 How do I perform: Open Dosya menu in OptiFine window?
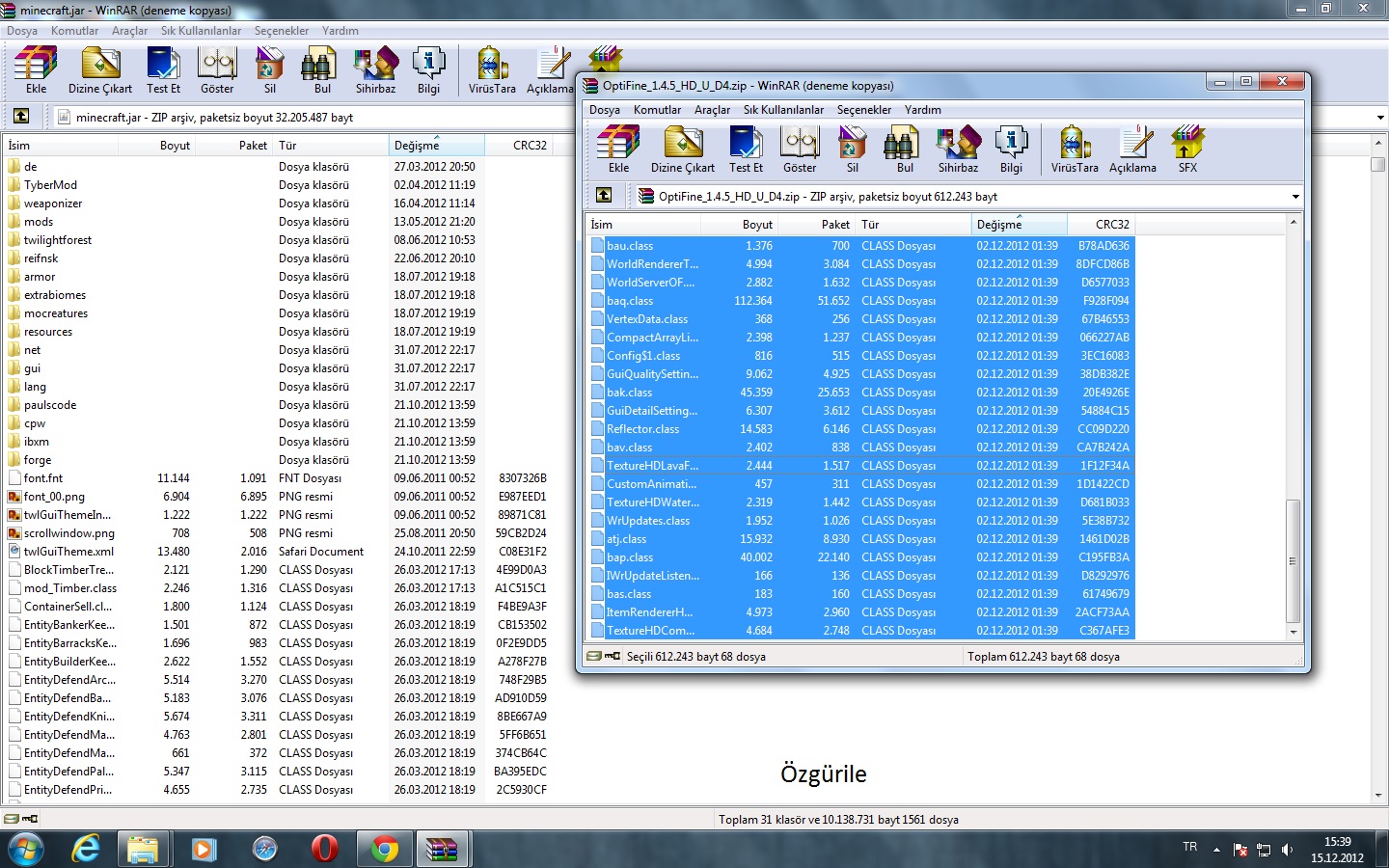(605, 110)
